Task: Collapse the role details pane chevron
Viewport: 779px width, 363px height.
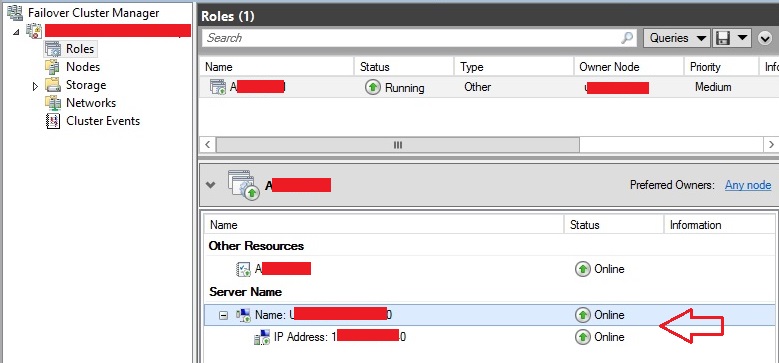Action: pyautogui.click(x=211, y=185)
